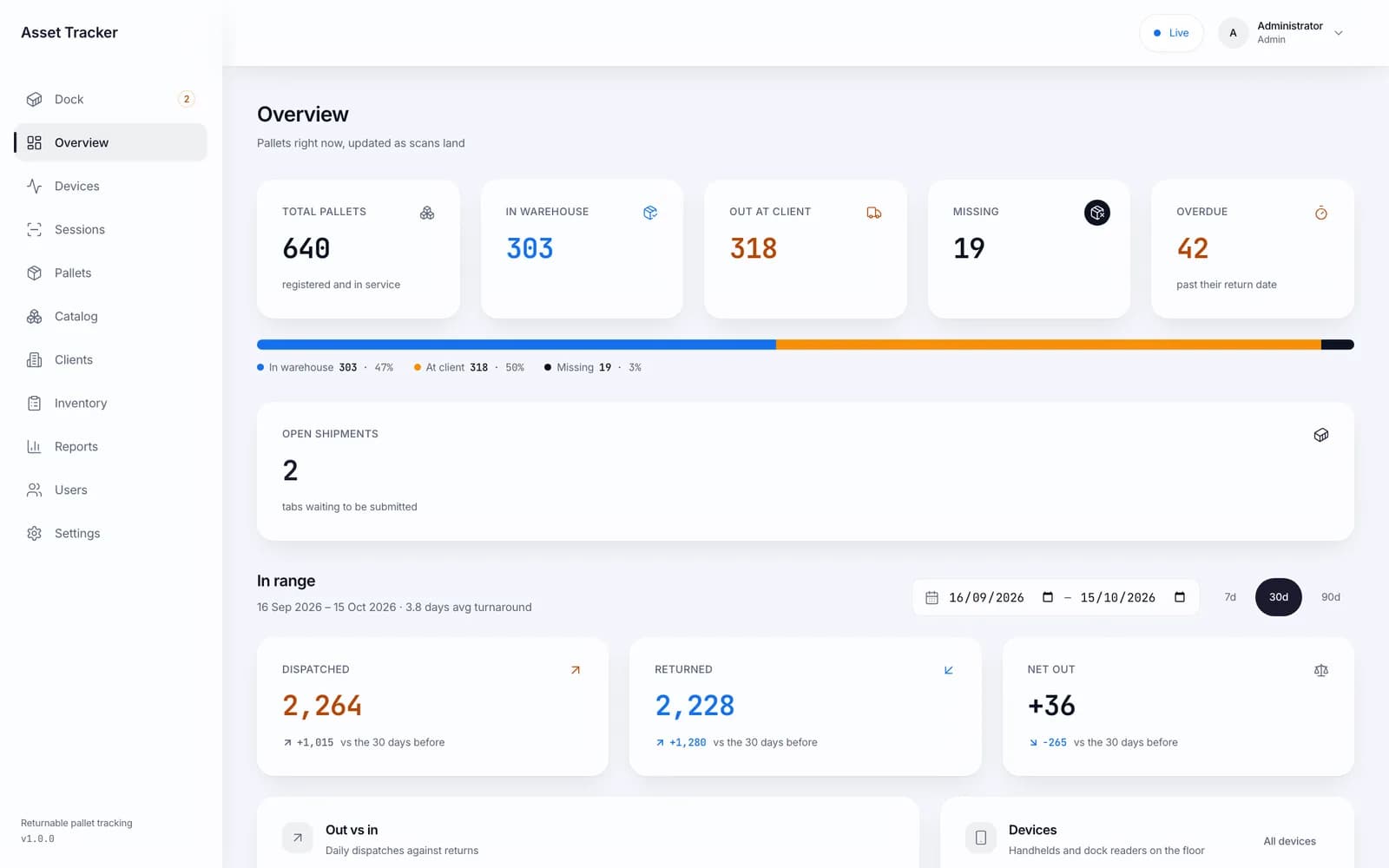Click the Asset Tracker title

[69, 32]
